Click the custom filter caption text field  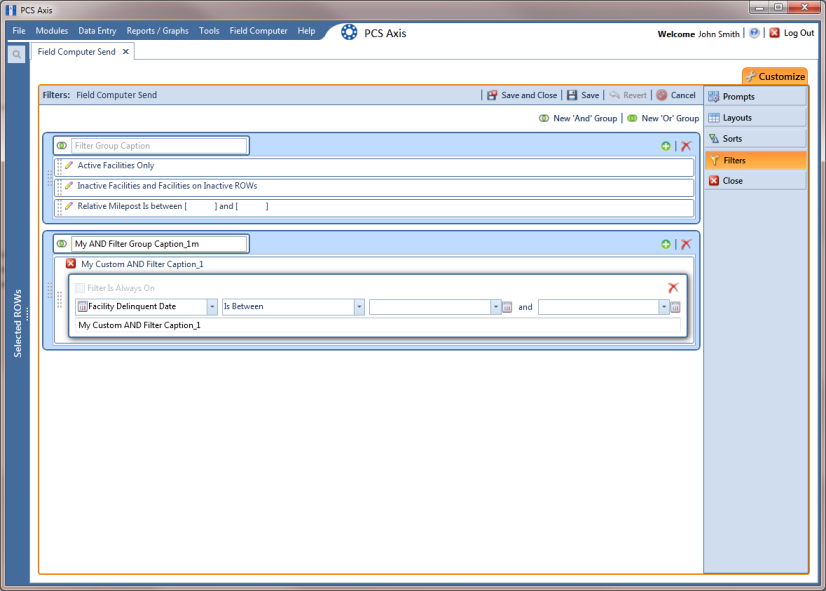click(x=378, y=325)
